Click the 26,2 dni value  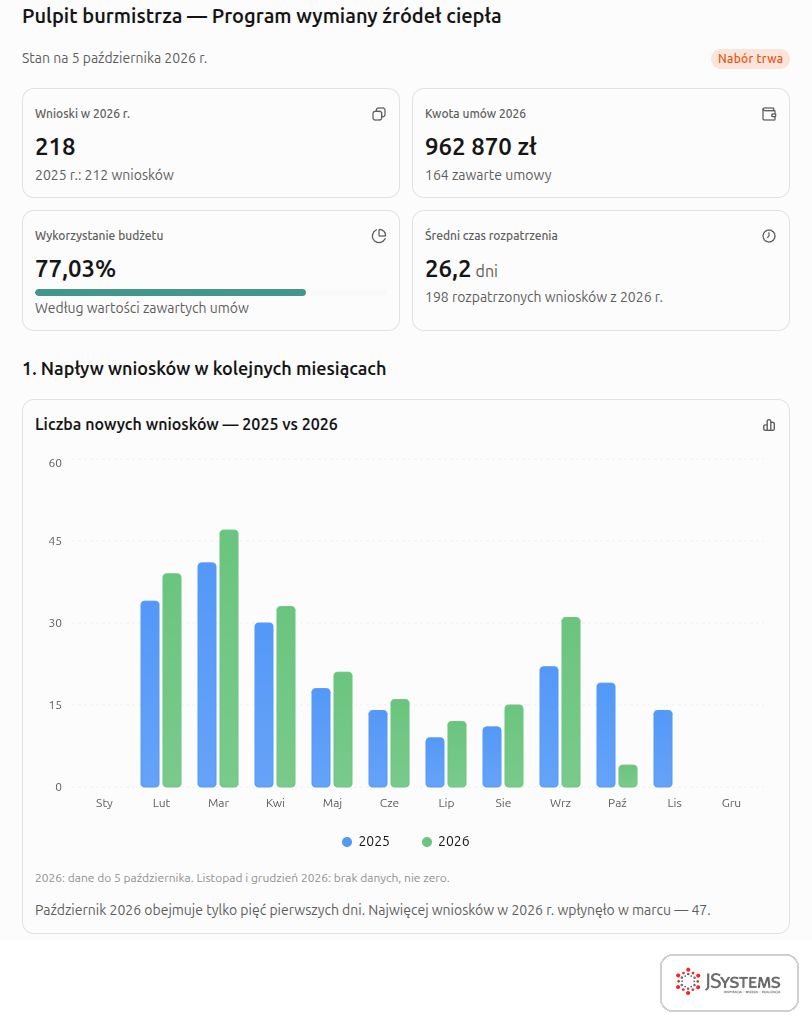point(462,269)
